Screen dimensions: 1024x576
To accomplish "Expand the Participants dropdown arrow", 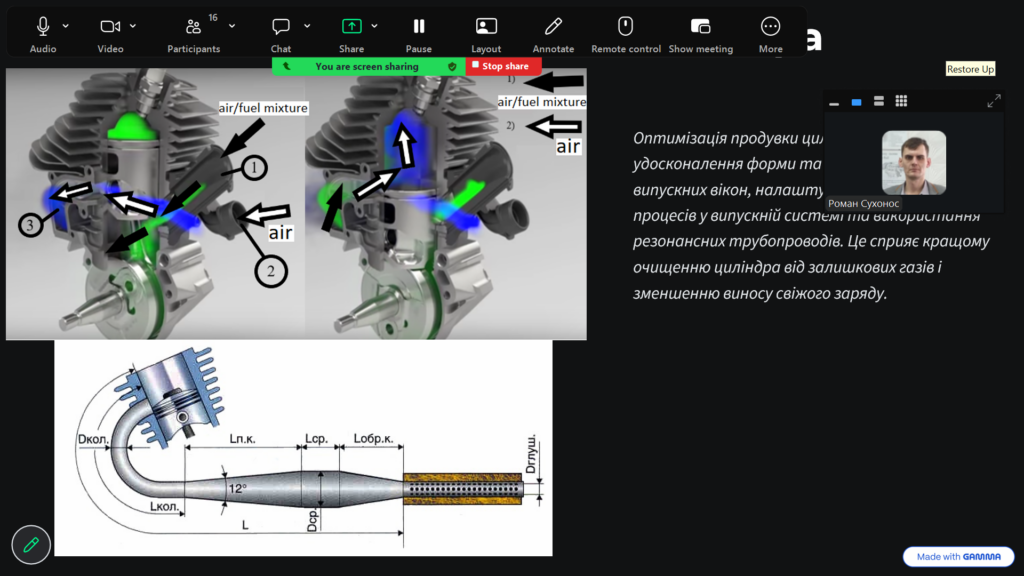I will pos(232,26).
